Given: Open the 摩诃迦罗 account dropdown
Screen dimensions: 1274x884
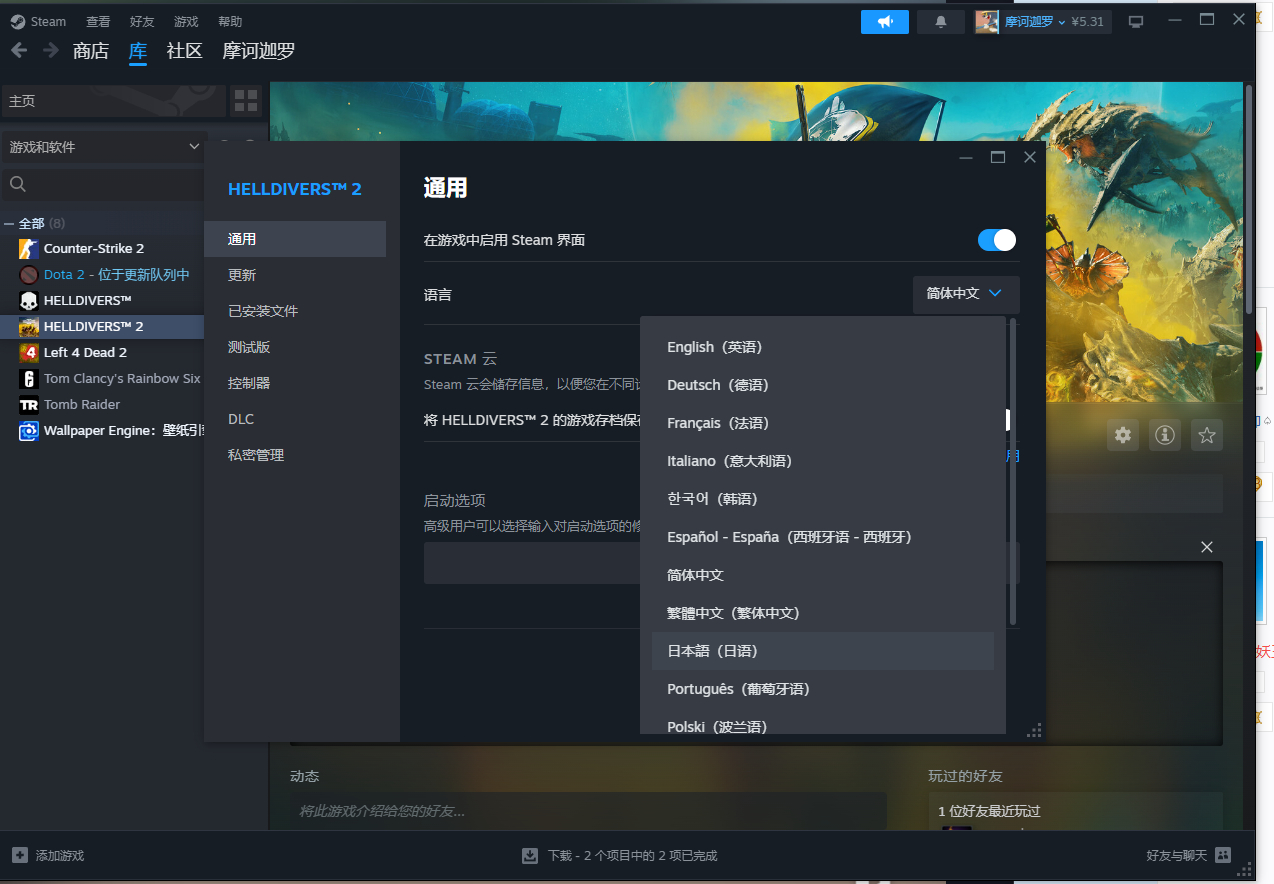Looking at the screenshot, I should (x=1043, y=21).
